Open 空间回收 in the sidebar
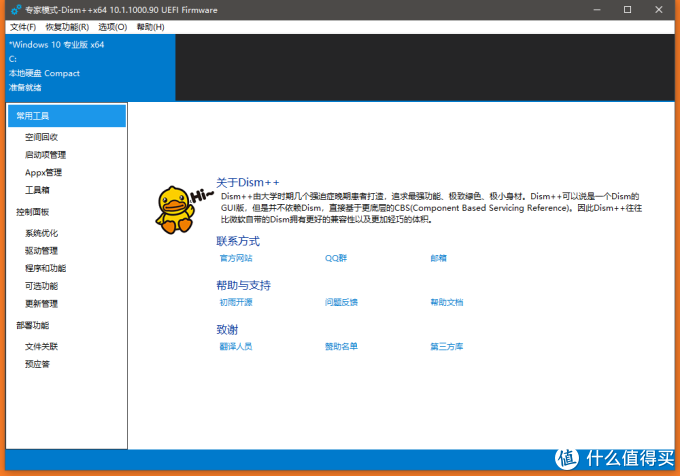This screenshot has height=476, width=680. 41,137
